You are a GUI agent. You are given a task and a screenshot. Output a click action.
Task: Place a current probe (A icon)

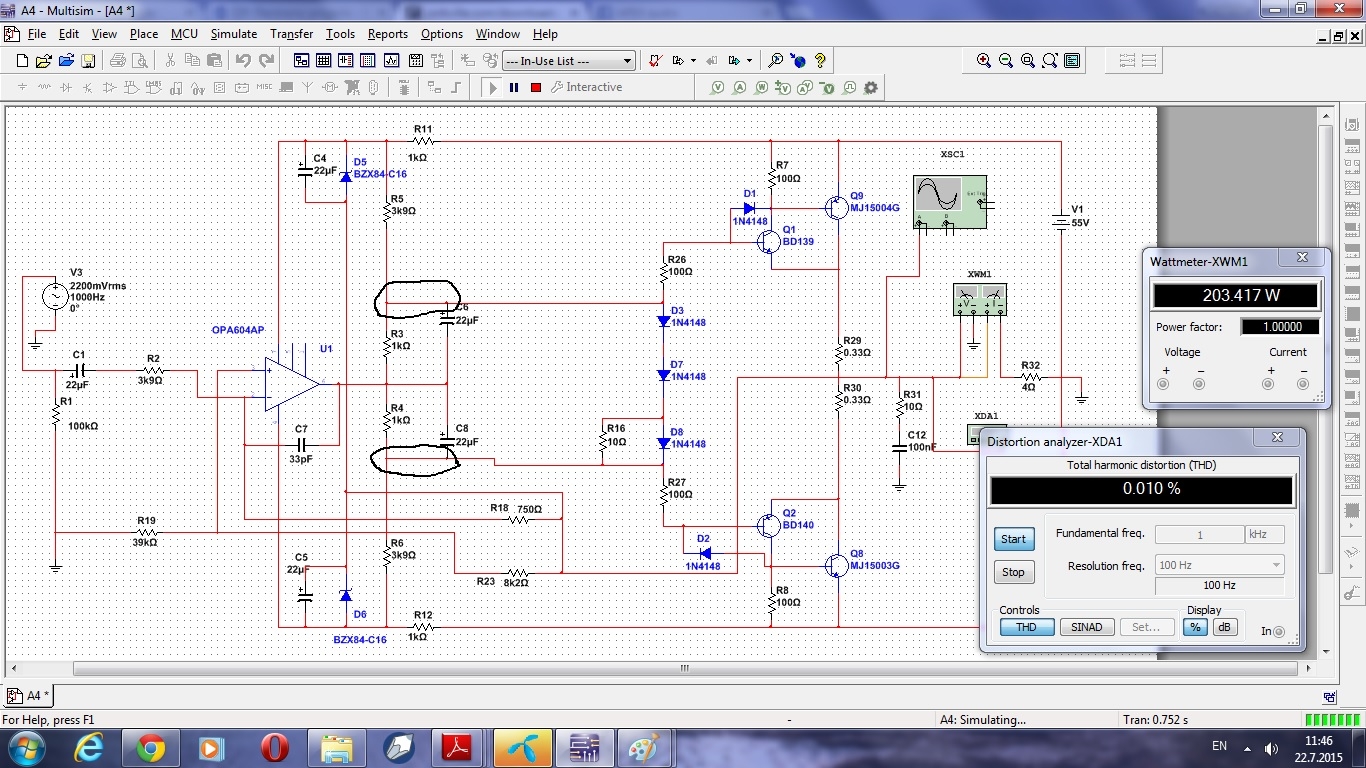click(740, 88)
